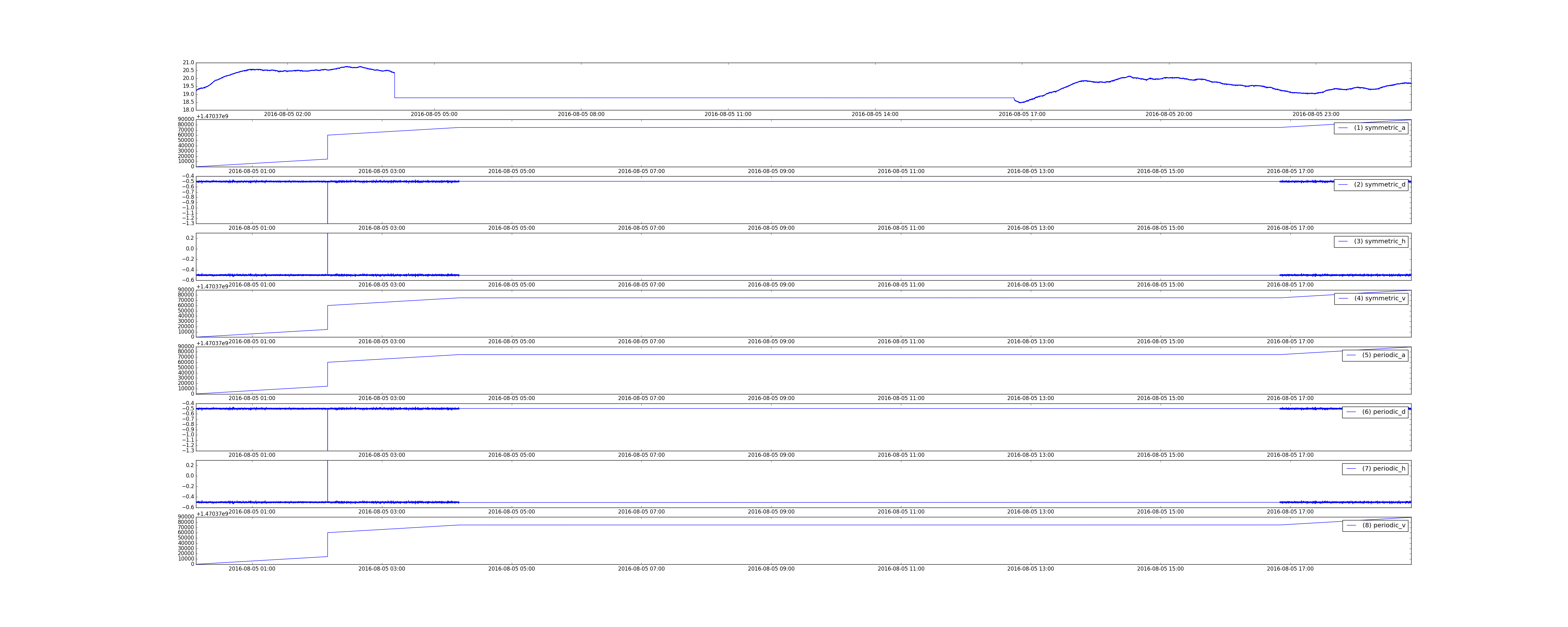Select the "2016-08-05 20:00" x-axis tick label
This screenshot has width=1568, height=627.
tap(1169, 114)
